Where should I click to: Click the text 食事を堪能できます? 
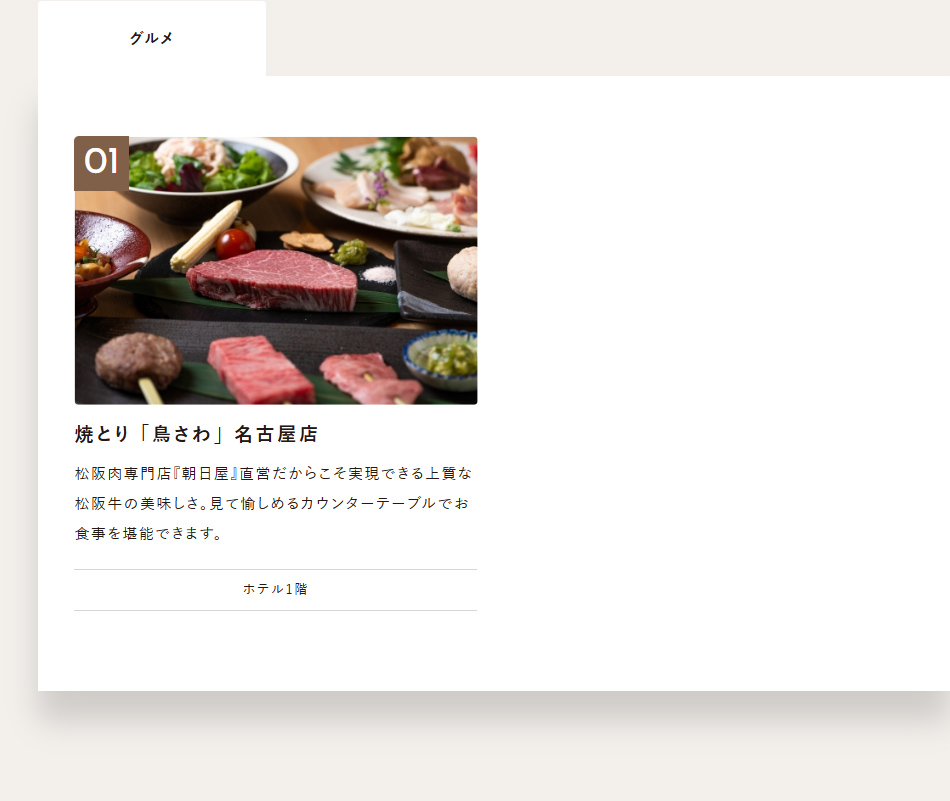[x=148, y=534]
